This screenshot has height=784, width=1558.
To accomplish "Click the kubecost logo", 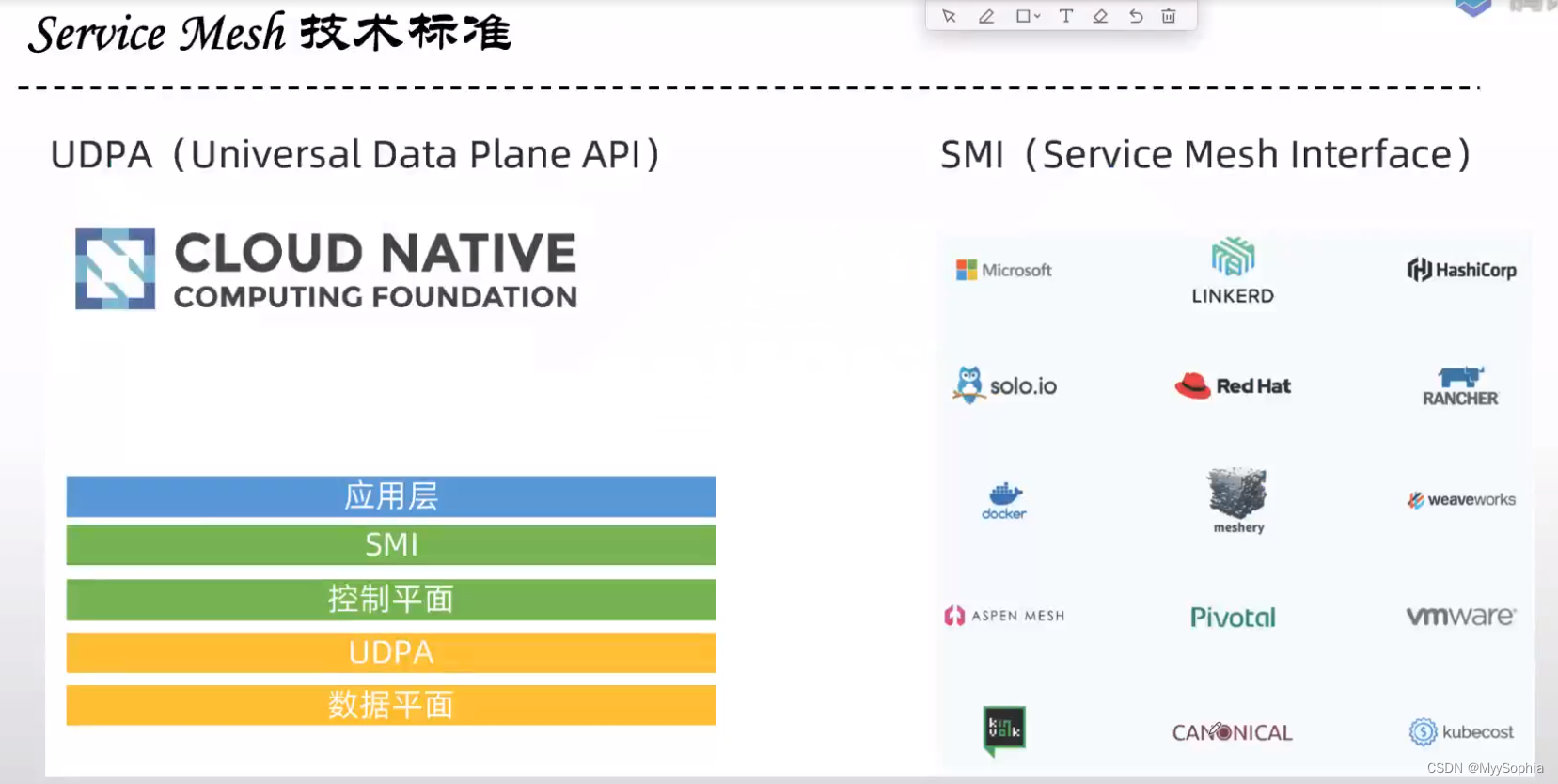I will [1461, 731].
